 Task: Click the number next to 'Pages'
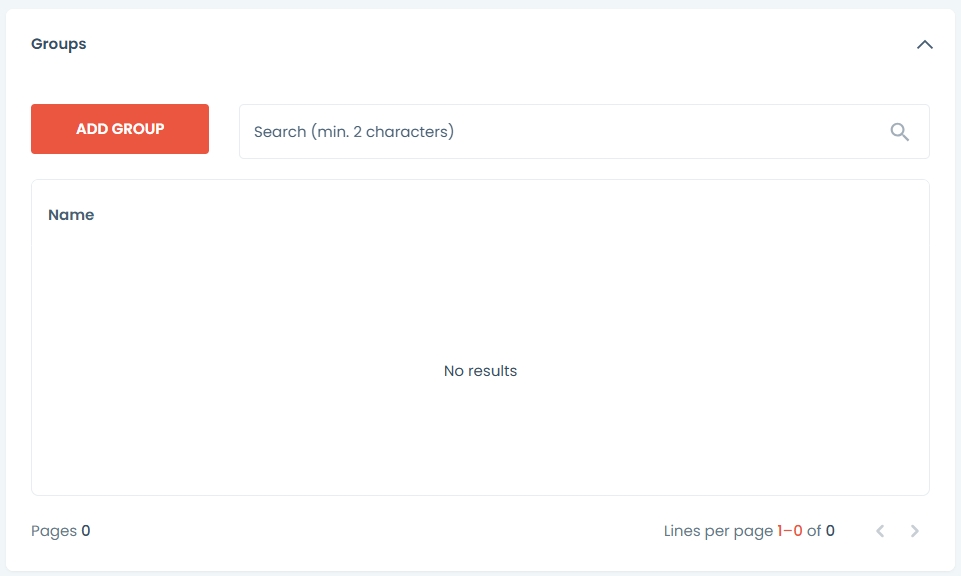(86, 531)
